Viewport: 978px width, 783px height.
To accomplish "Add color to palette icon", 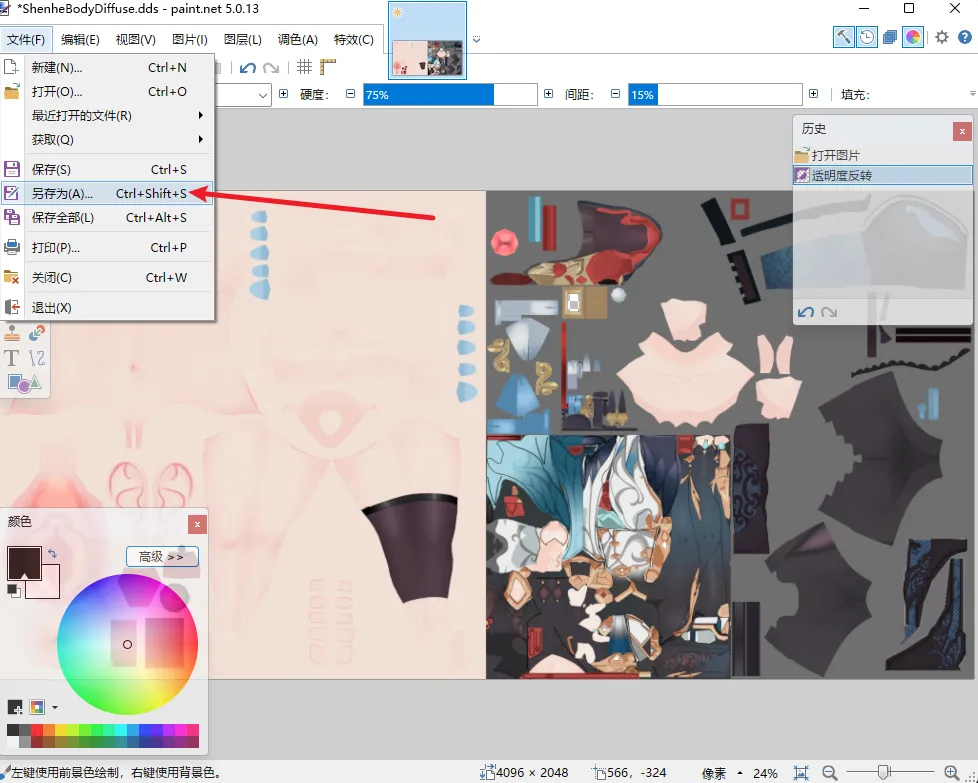I will pos(15,707).
